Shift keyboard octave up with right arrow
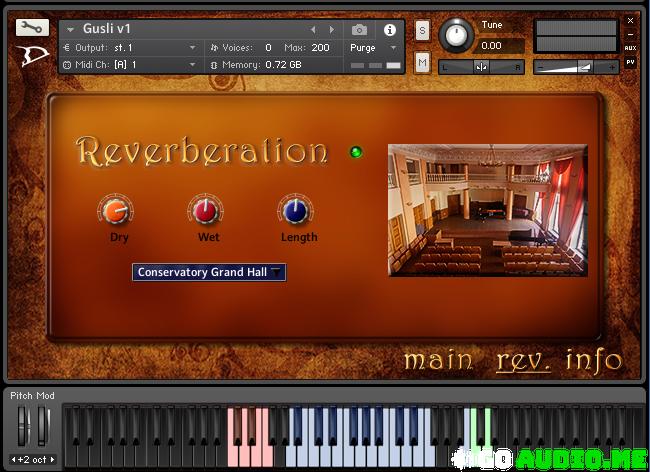650x472 pixels. [52, 460]
